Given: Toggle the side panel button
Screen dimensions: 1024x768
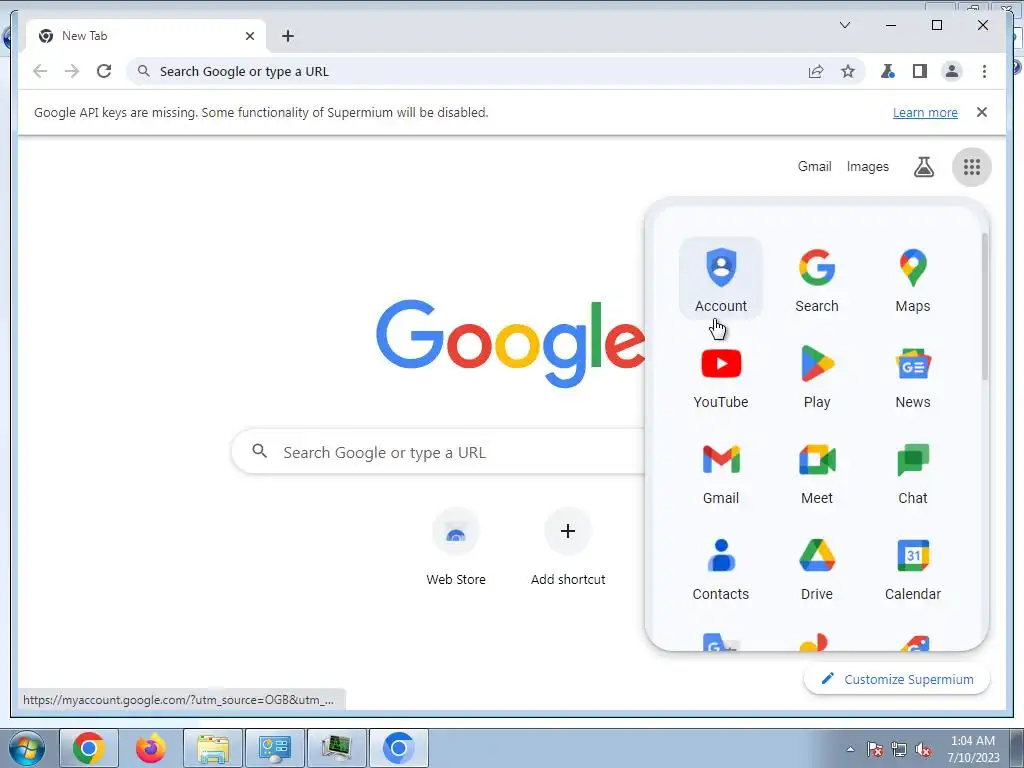Looking at the screenshot, I should coord(920,71).
